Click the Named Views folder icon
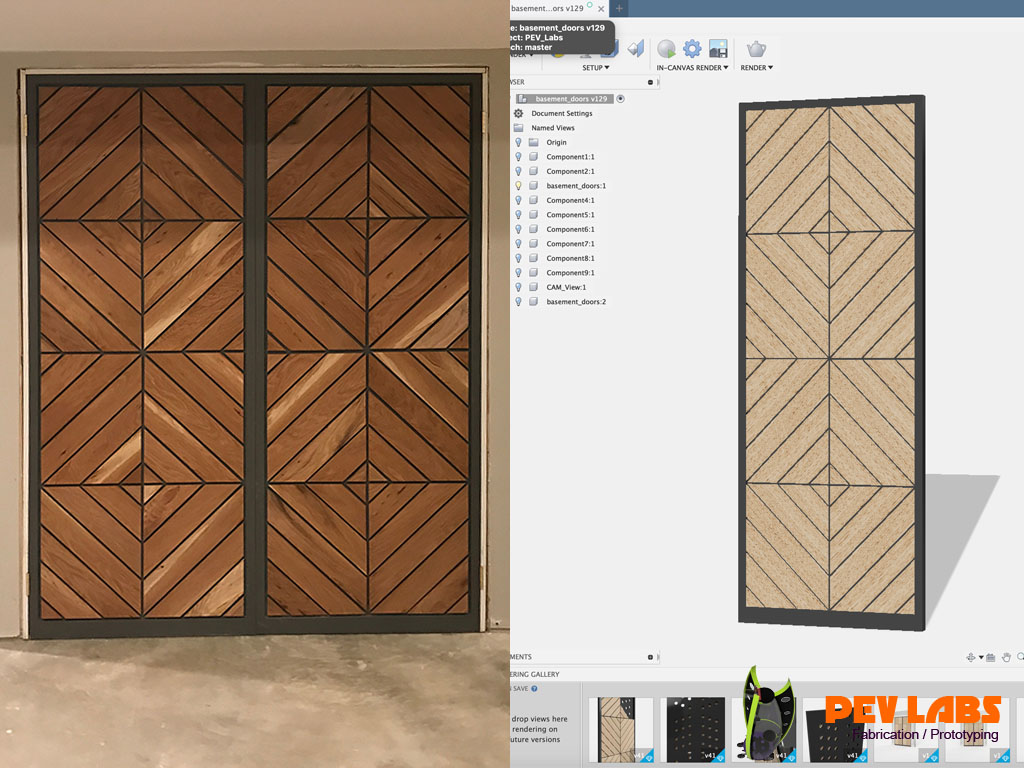 [519, 128]
